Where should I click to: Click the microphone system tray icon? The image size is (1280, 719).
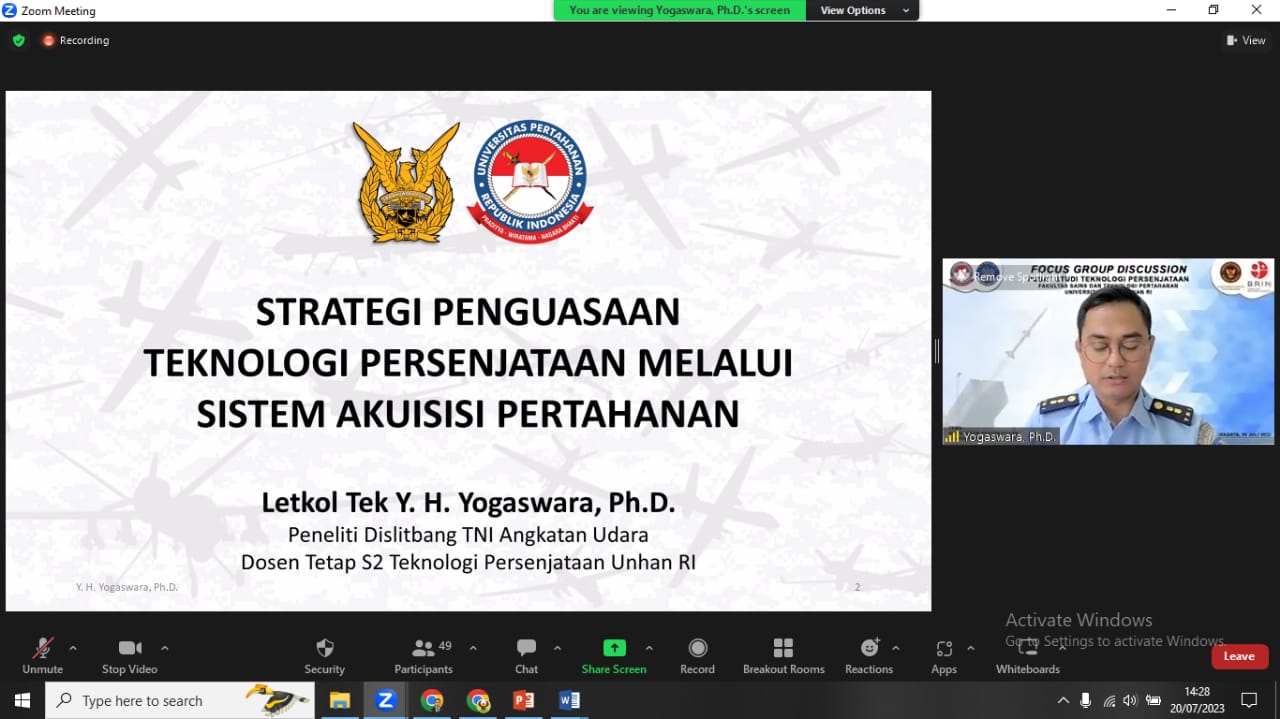pyautogui.click(x=1086, y=700)
